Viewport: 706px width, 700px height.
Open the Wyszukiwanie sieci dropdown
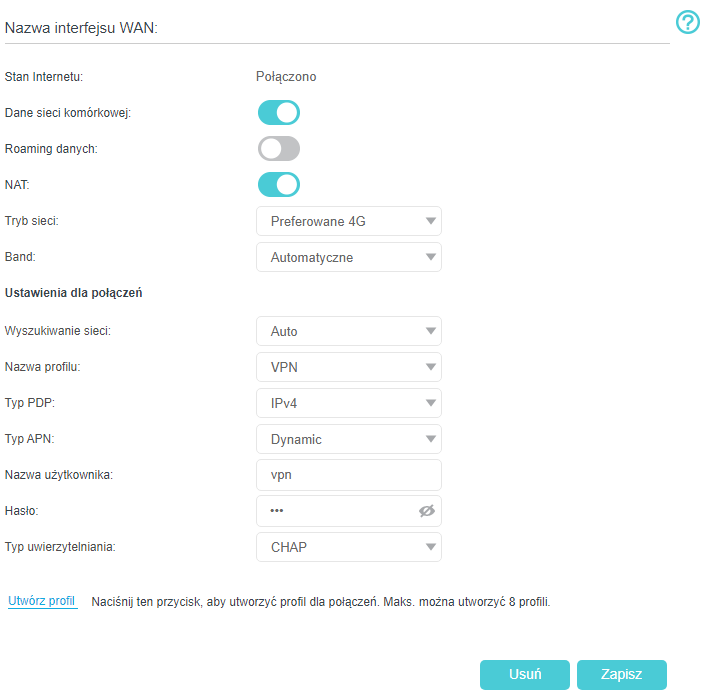pyautogui.click(x=348, y=331)
